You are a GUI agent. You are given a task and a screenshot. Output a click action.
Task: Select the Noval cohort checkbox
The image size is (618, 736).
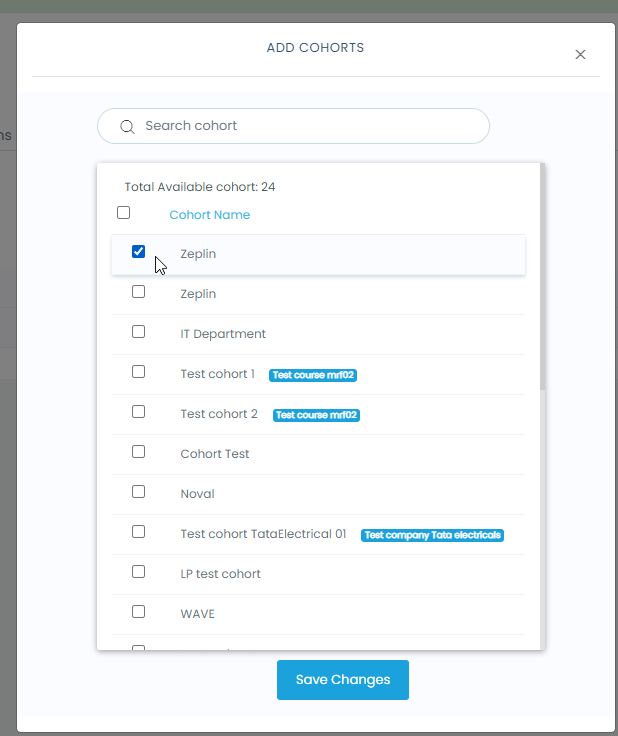point(139,492)
